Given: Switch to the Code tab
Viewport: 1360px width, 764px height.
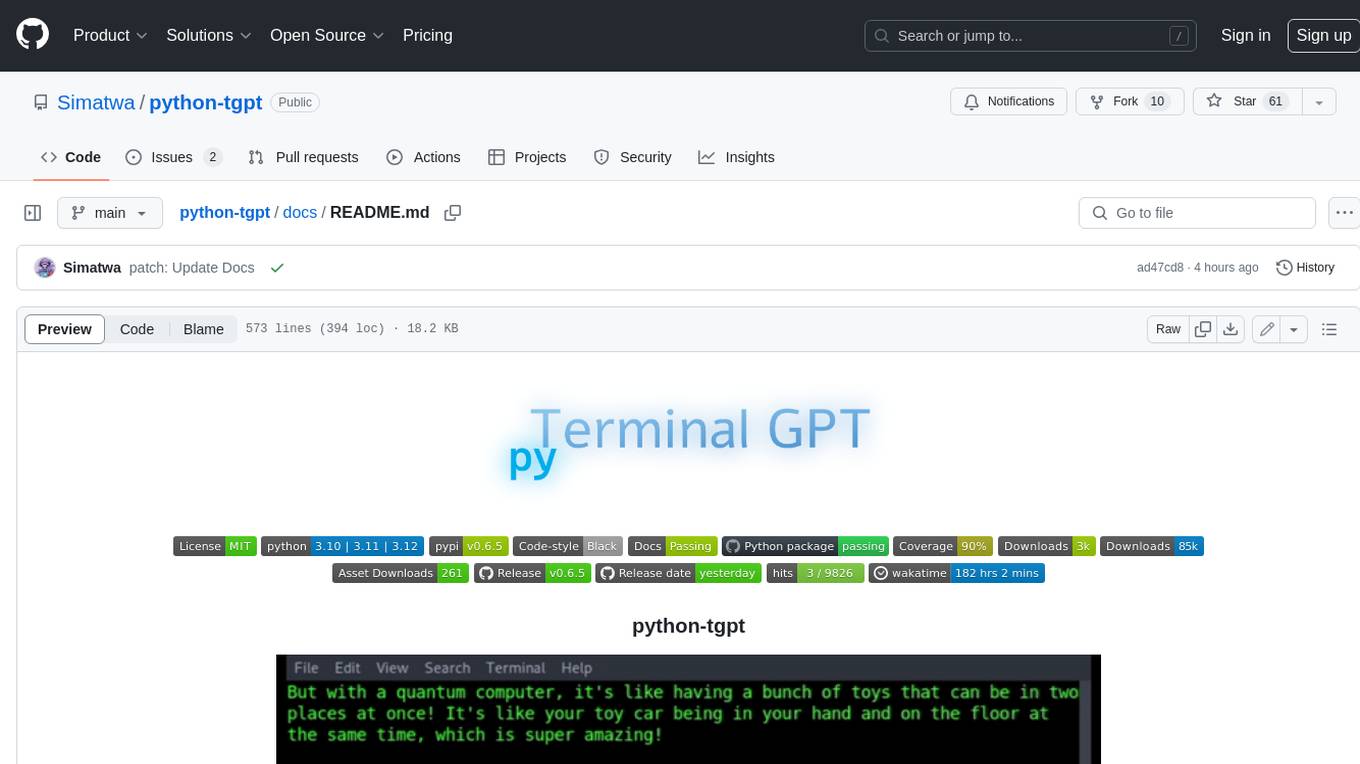Looking at the screenshot, I should coord(71,157).
